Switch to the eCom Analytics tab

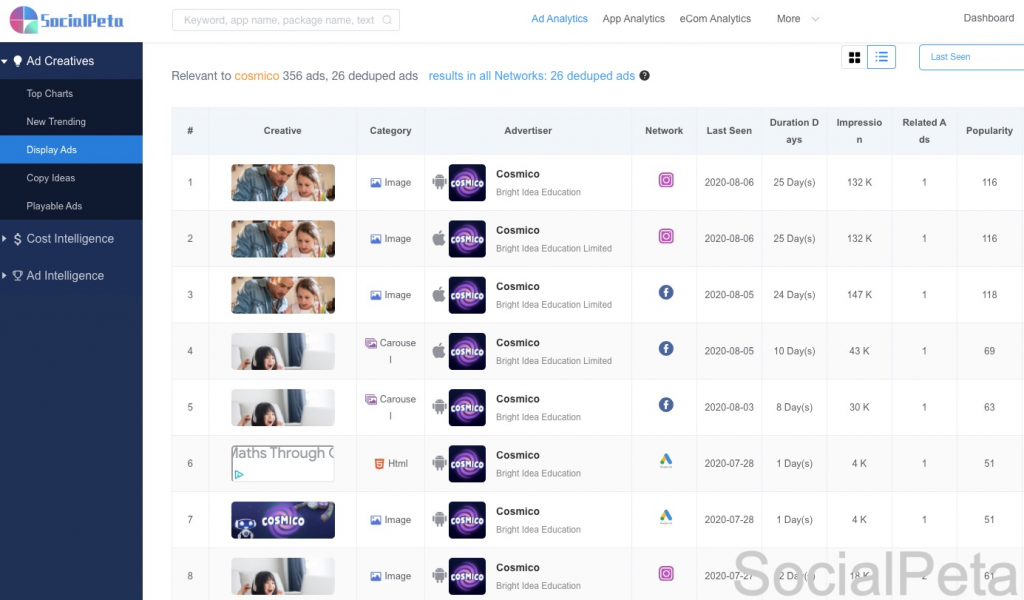click(715, 19)
